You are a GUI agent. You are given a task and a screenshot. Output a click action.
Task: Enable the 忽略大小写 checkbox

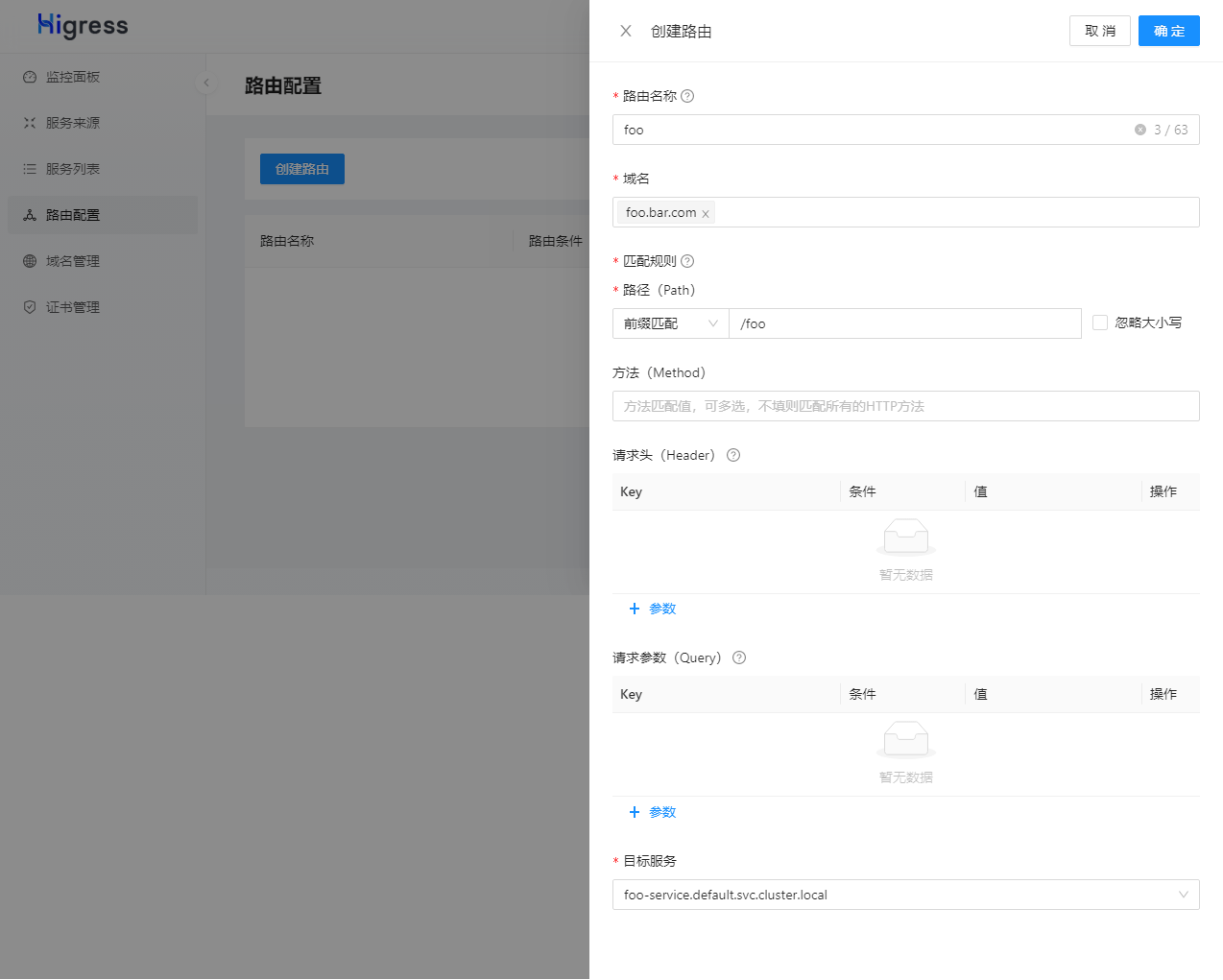[1100, 323]
